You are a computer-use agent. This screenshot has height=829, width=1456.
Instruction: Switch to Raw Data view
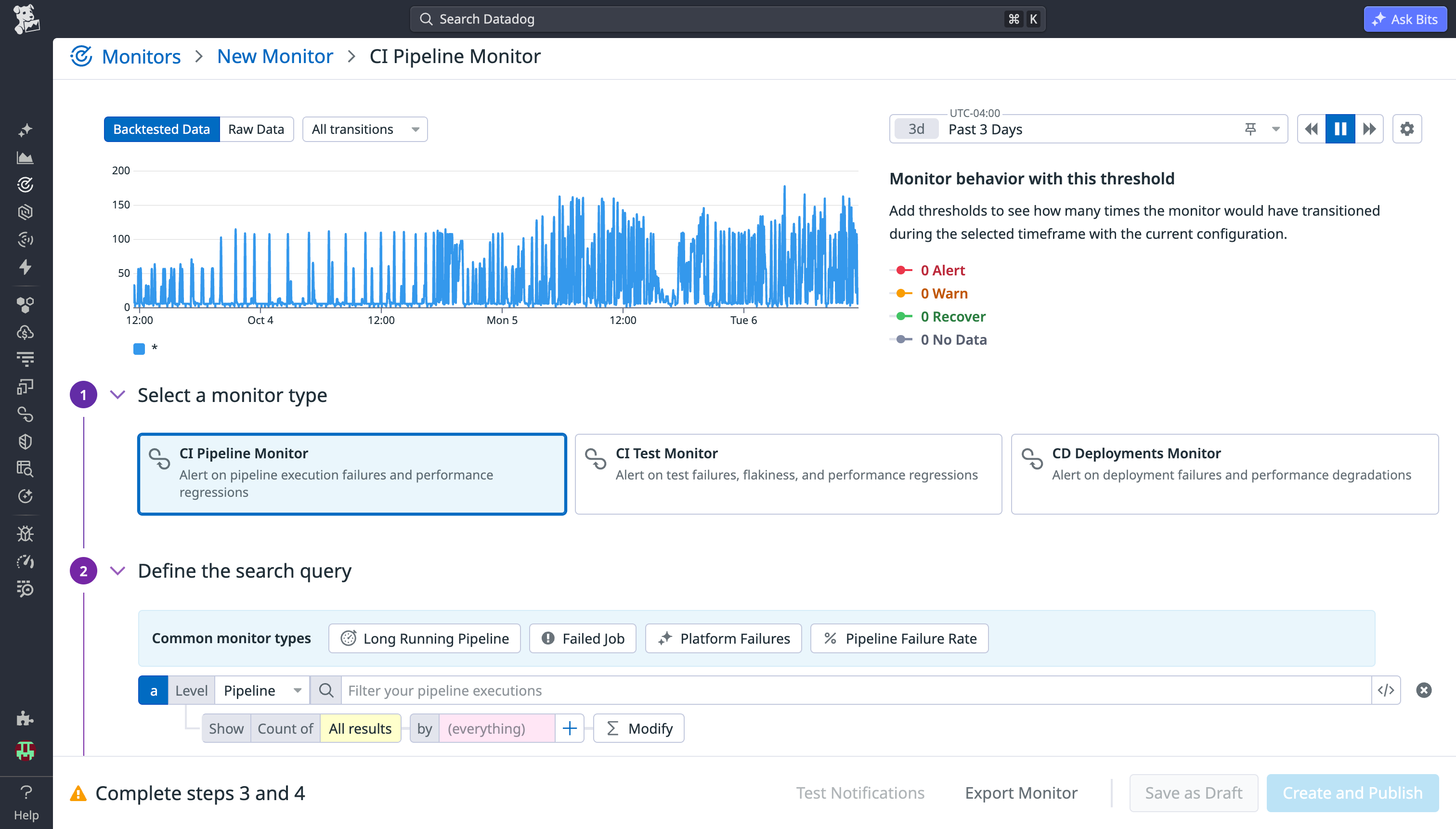(256, 129)
